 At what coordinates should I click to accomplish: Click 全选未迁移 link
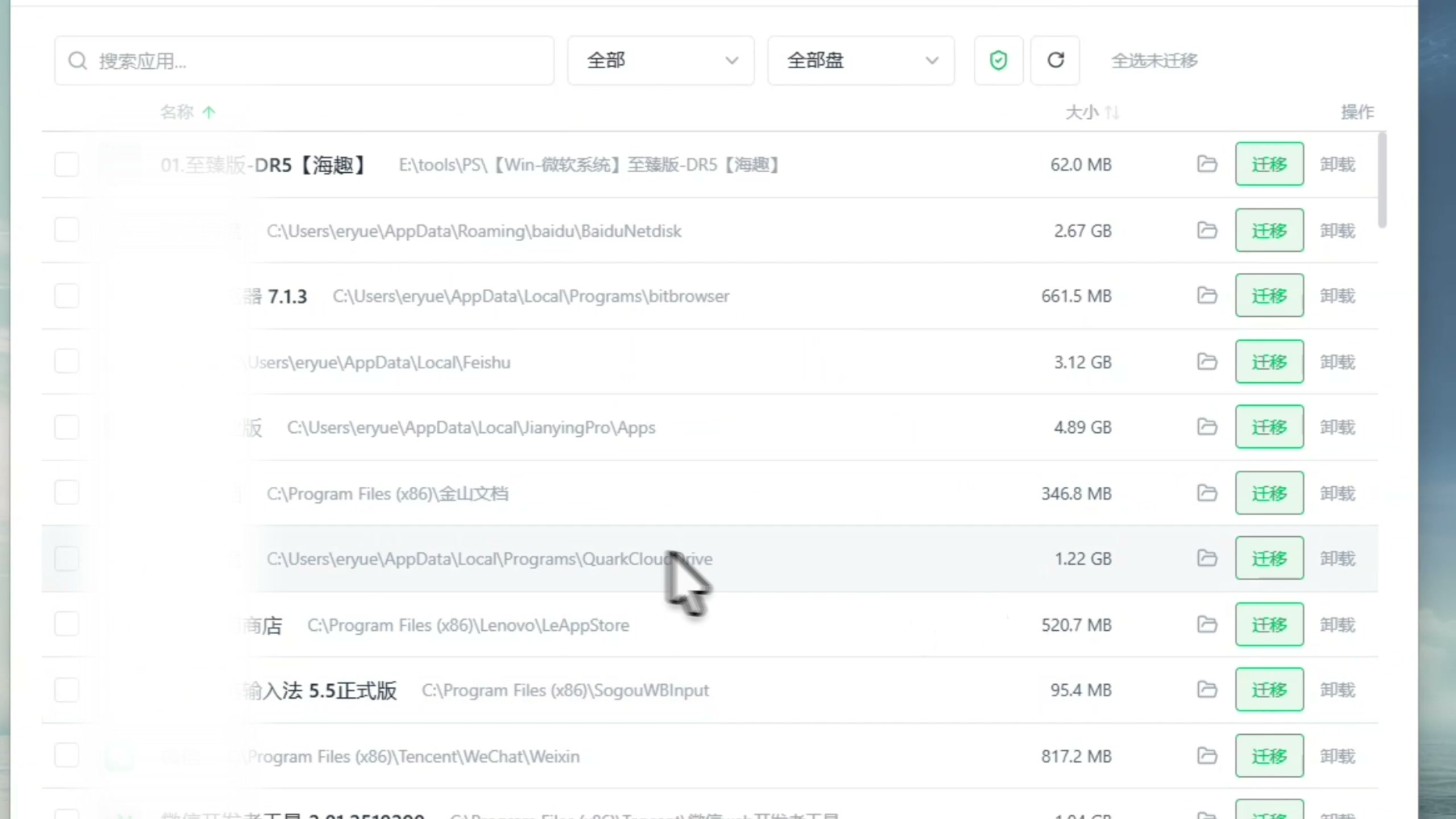(x=1155, y=61)
